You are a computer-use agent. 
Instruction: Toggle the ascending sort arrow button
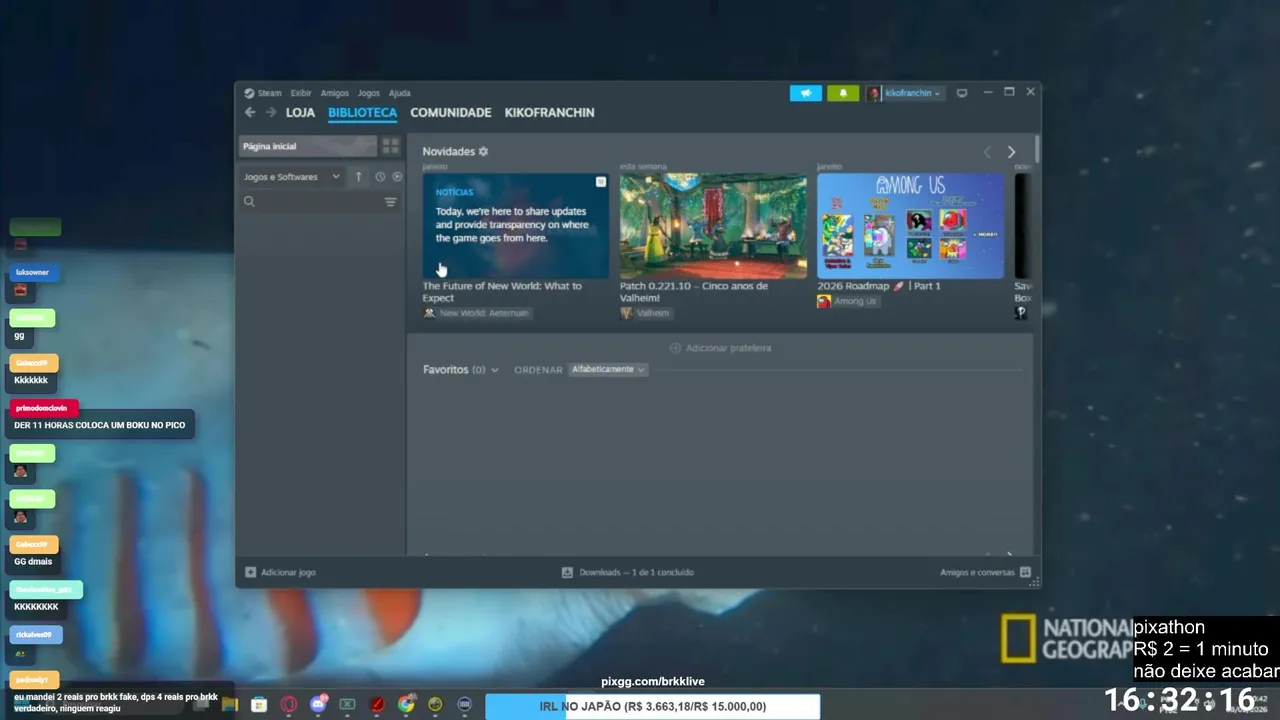coord(359,177)
